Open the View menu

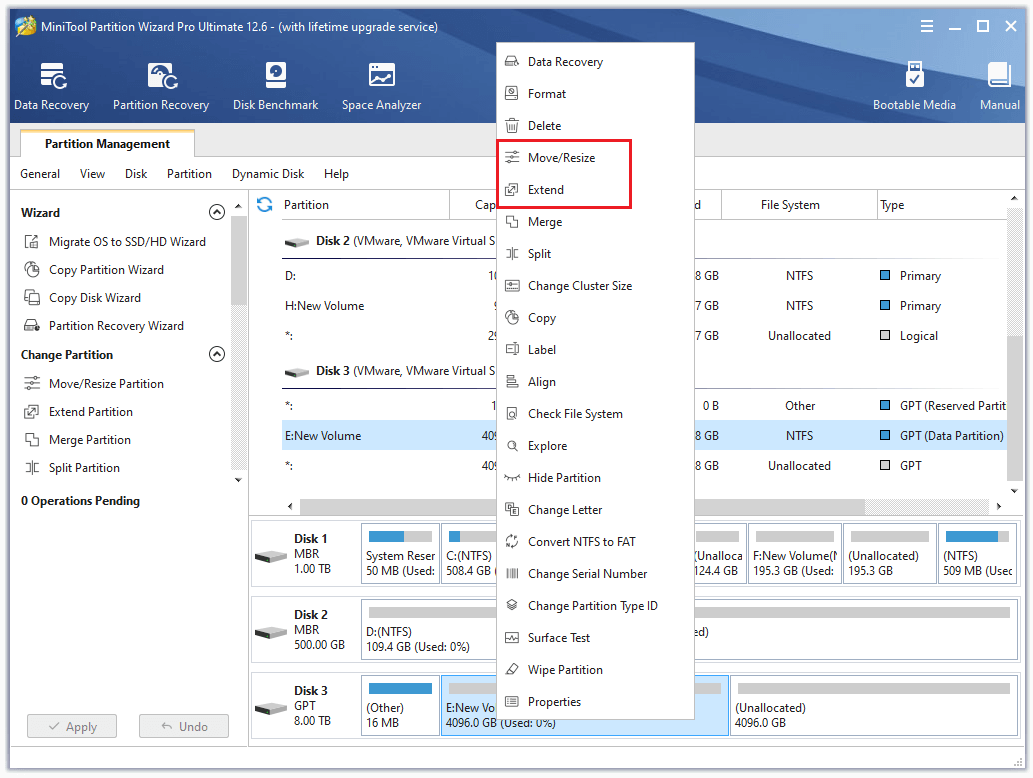pos(92,174)
